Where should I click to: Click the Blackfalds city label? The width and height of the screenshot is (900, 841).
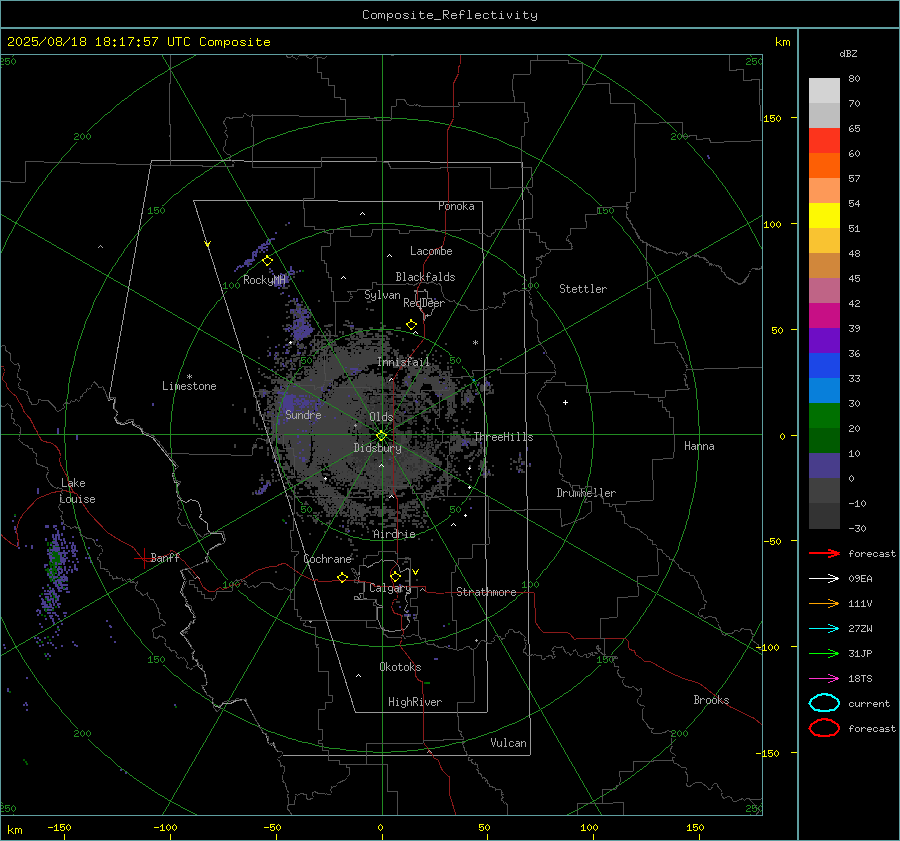click(425, 277)
